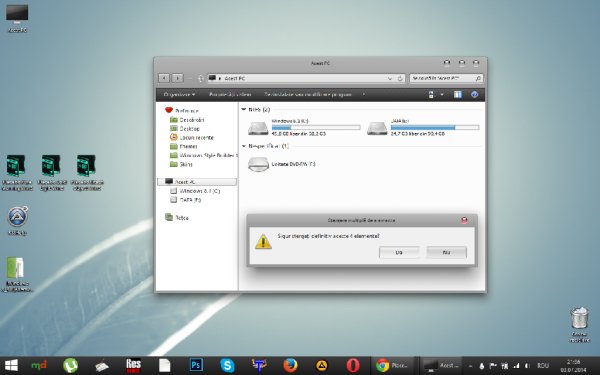This screenshot has width=600, height=375.
Task: Switch to the Chrome taskbar window
Action: 393,366
